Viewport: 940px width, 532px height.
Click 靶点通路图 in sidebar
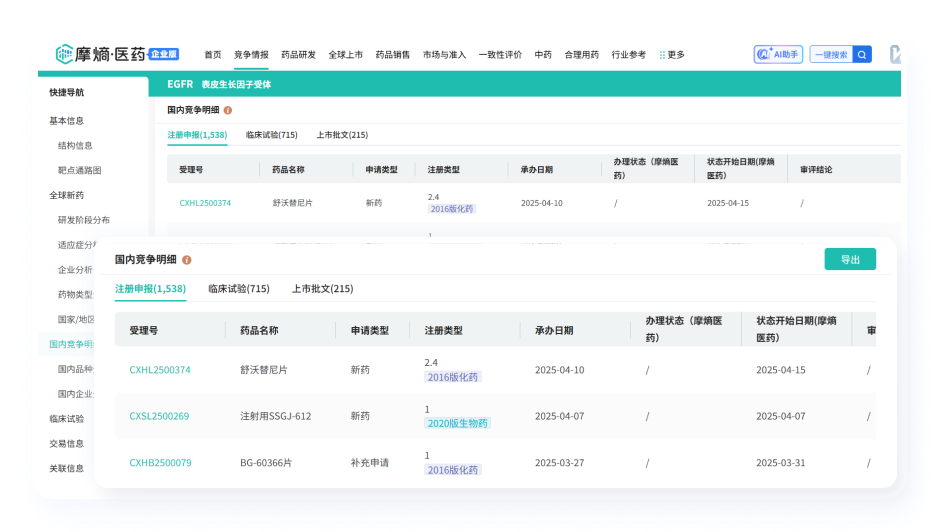coord(80,170)
